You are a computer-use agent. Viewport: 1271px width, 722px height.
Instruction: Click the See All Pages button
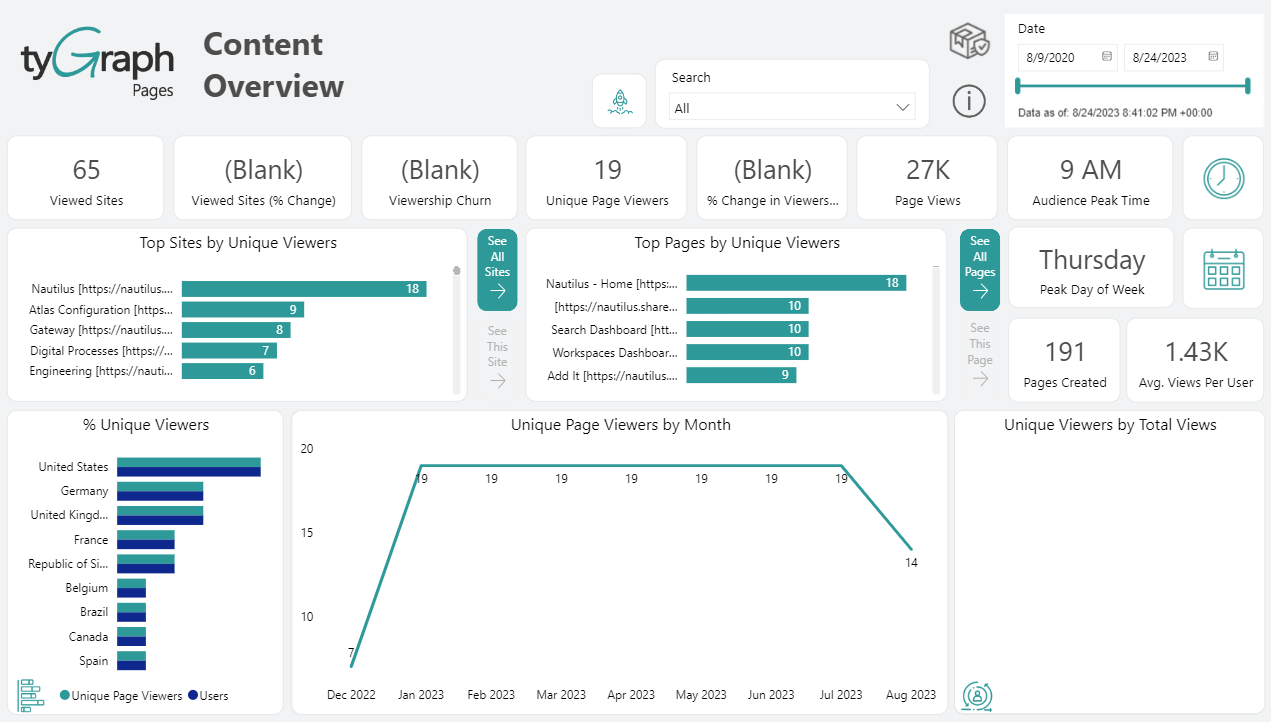tap(979, 269)
